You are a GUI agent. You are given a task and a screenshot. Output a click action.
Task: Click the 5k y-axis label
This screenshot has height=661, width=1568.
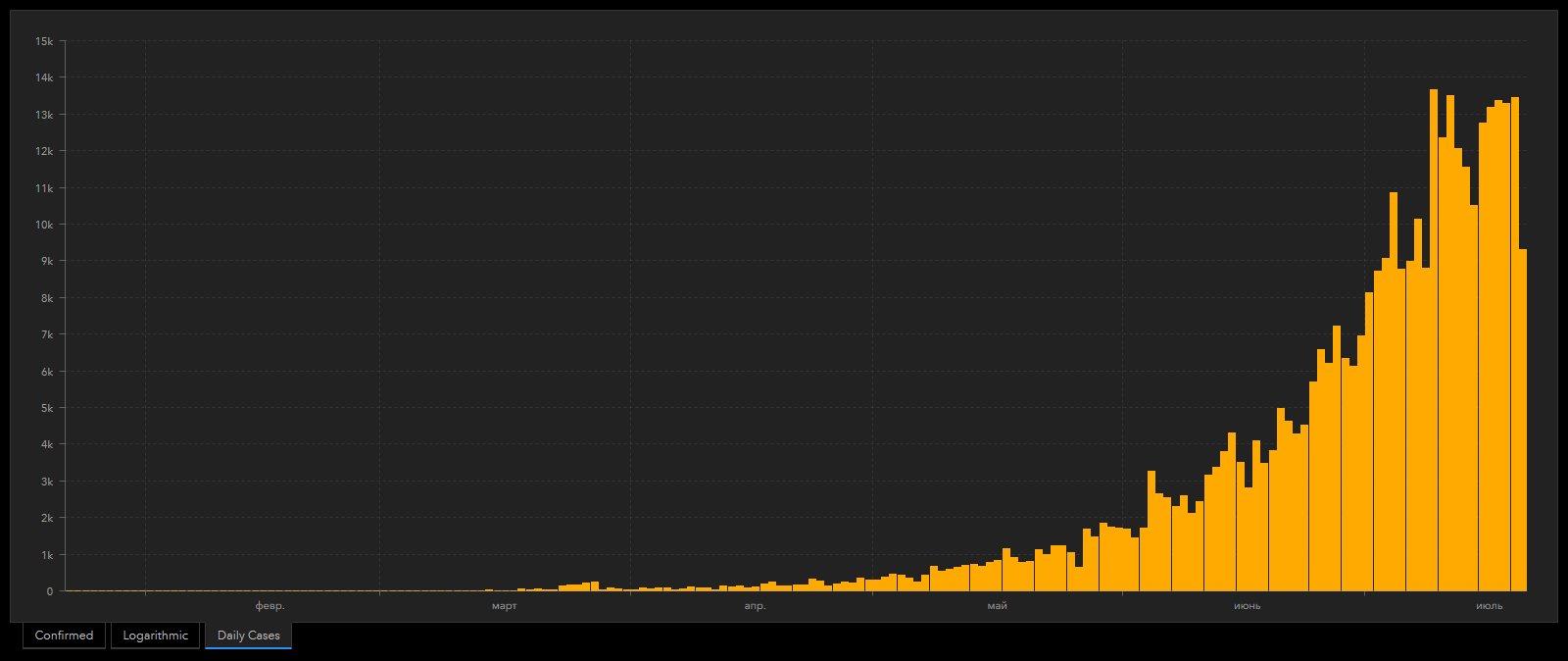[x=46, y=408]
